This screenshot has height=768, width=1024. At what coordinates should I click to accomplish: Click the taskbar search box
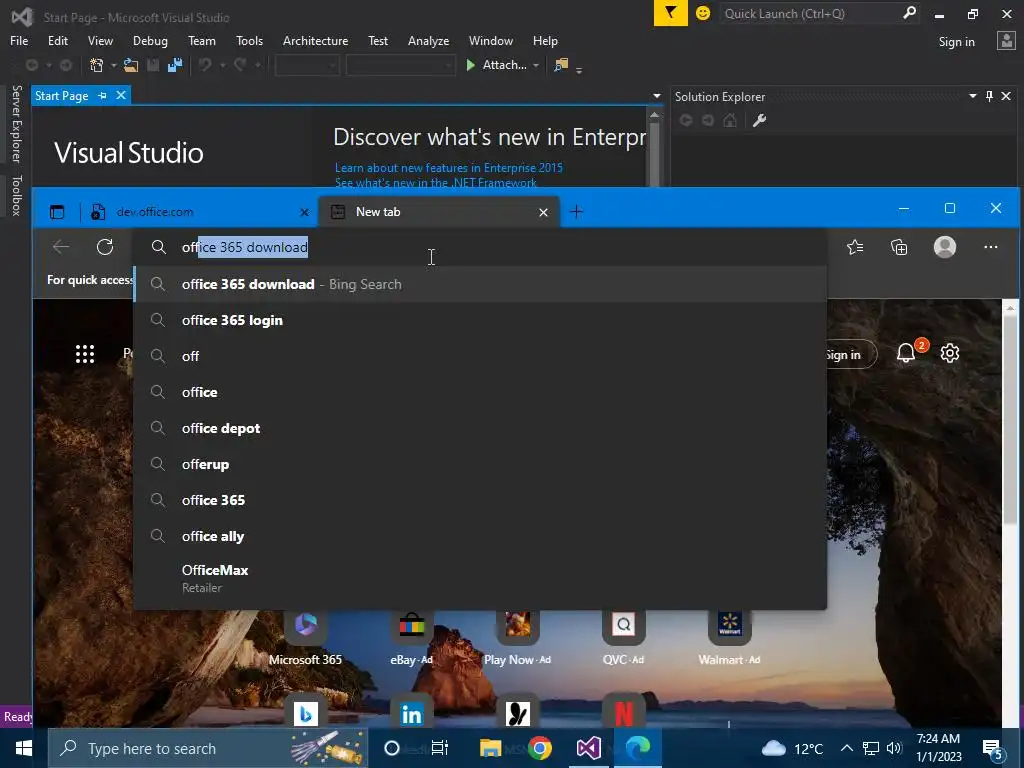click(208, 748)
